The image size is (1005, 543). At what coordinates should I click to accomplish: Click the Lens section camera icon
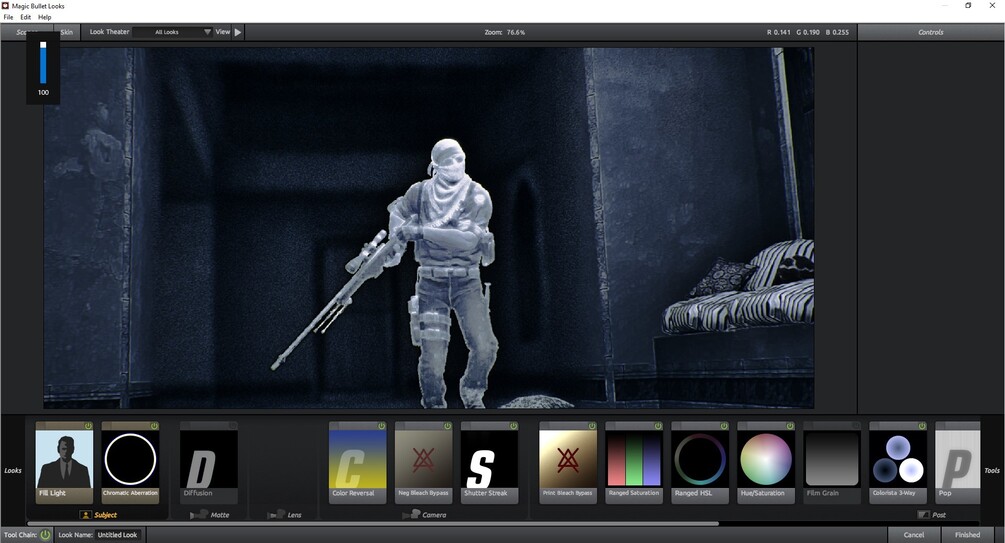(x=276, y=515)
